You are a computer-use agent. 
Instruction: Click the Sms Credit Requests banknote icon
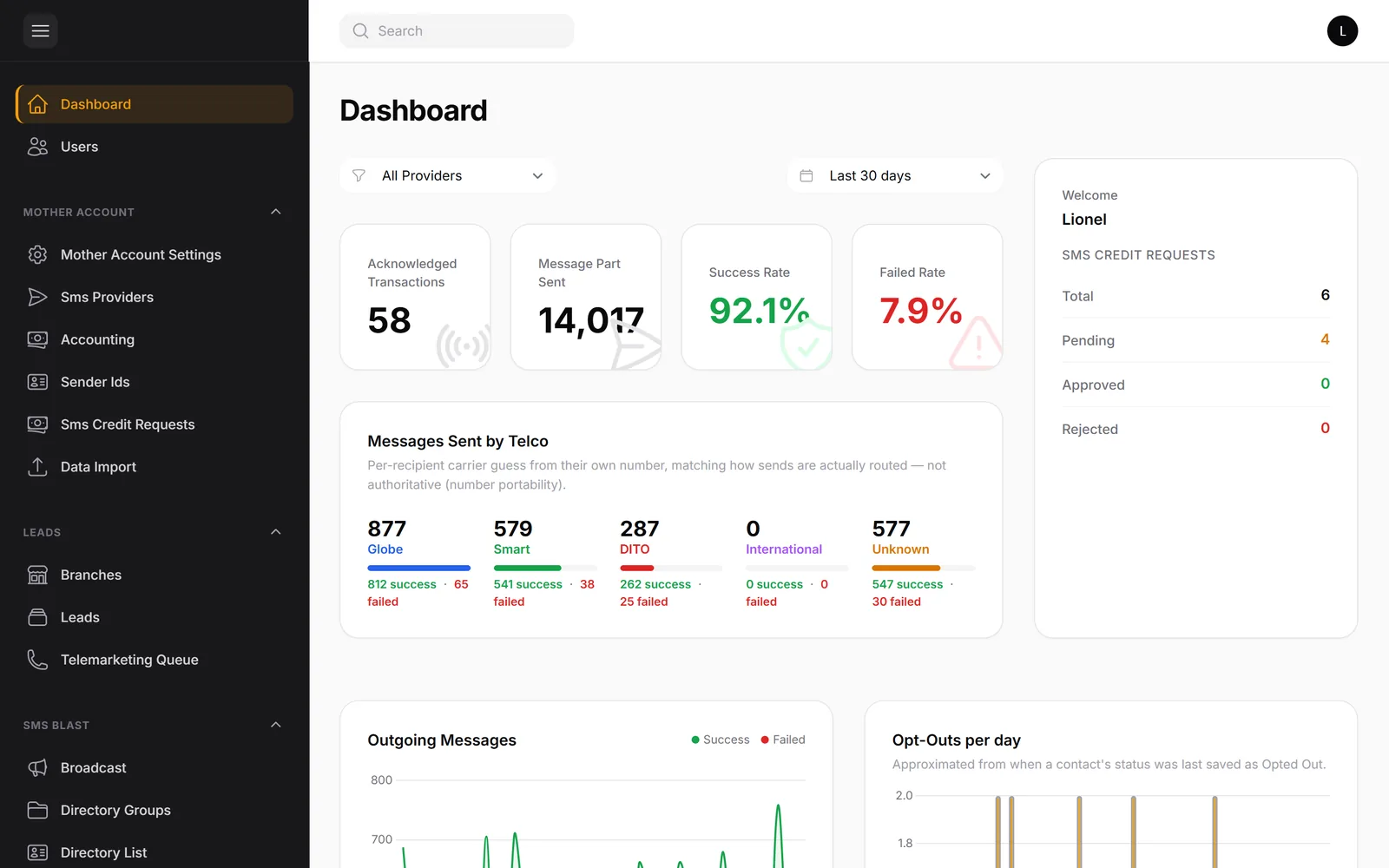pyautogui.click(x=37, y=424)
